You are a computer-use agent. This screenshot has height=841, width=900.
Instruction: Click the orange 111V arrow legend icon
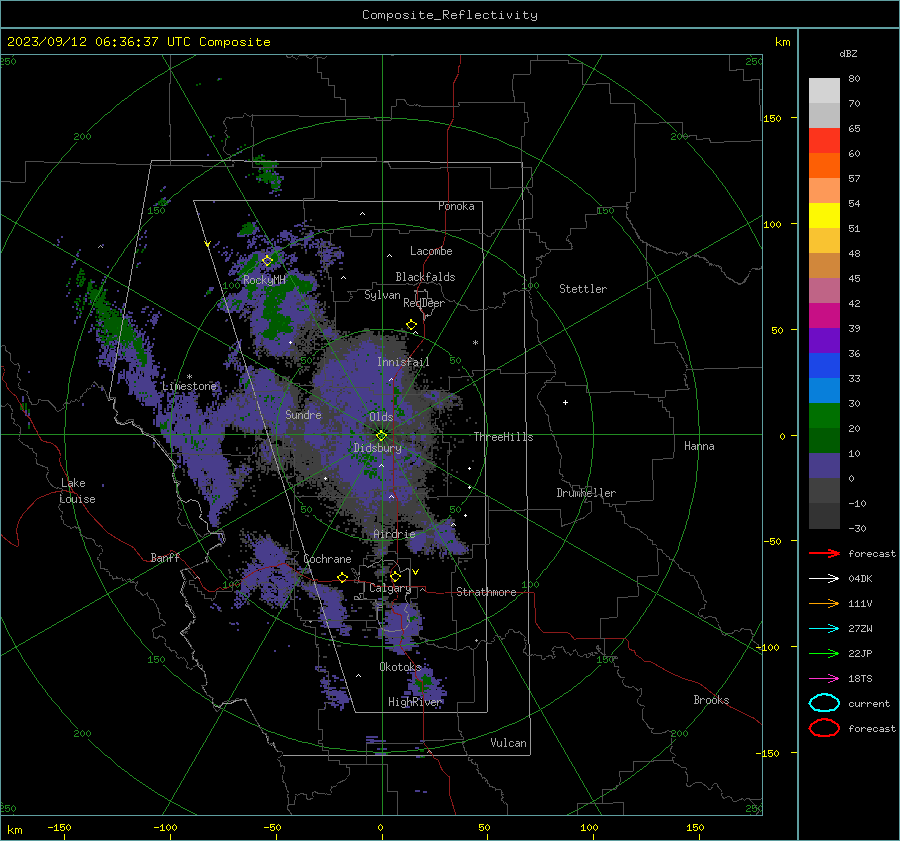pyautogui.click(x=824, y=603)
